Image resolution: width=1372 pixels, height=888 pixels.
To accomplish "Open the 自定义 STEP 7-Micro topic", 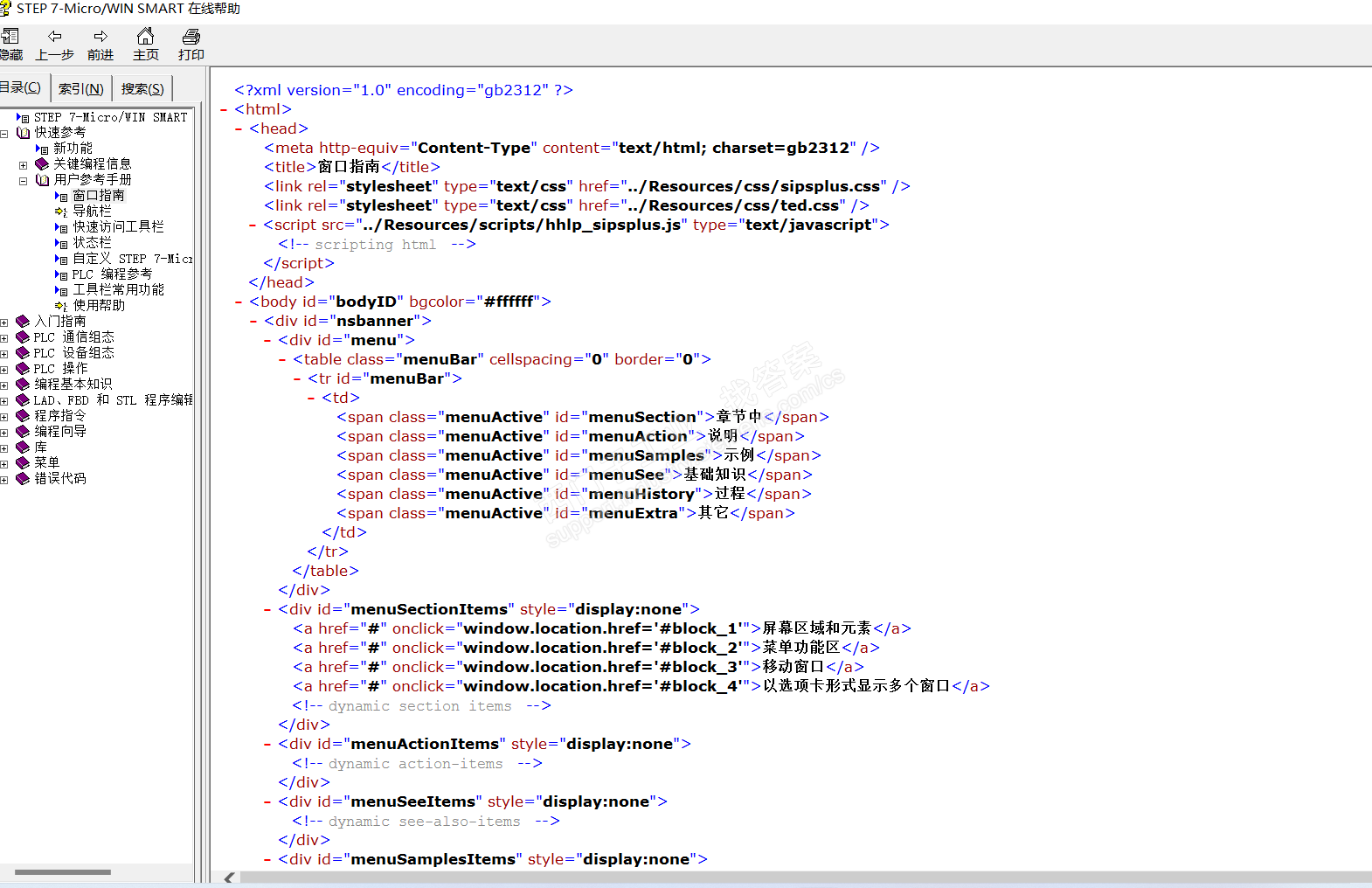I will [133, 259].
